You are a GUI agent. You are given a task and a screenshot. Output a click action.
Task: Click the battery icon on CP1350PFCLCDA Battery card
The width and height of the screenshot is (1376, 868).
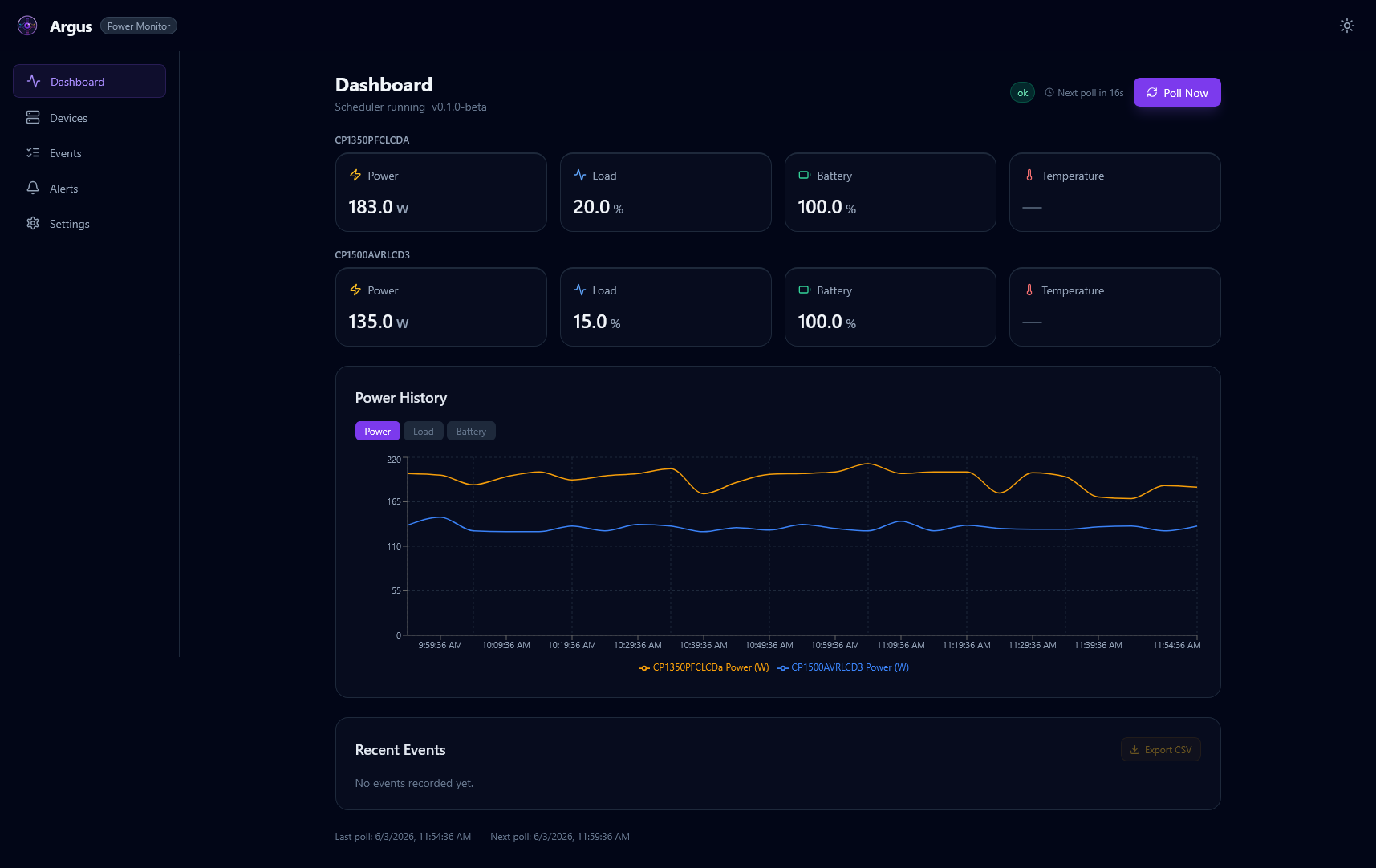coord(805,175)
